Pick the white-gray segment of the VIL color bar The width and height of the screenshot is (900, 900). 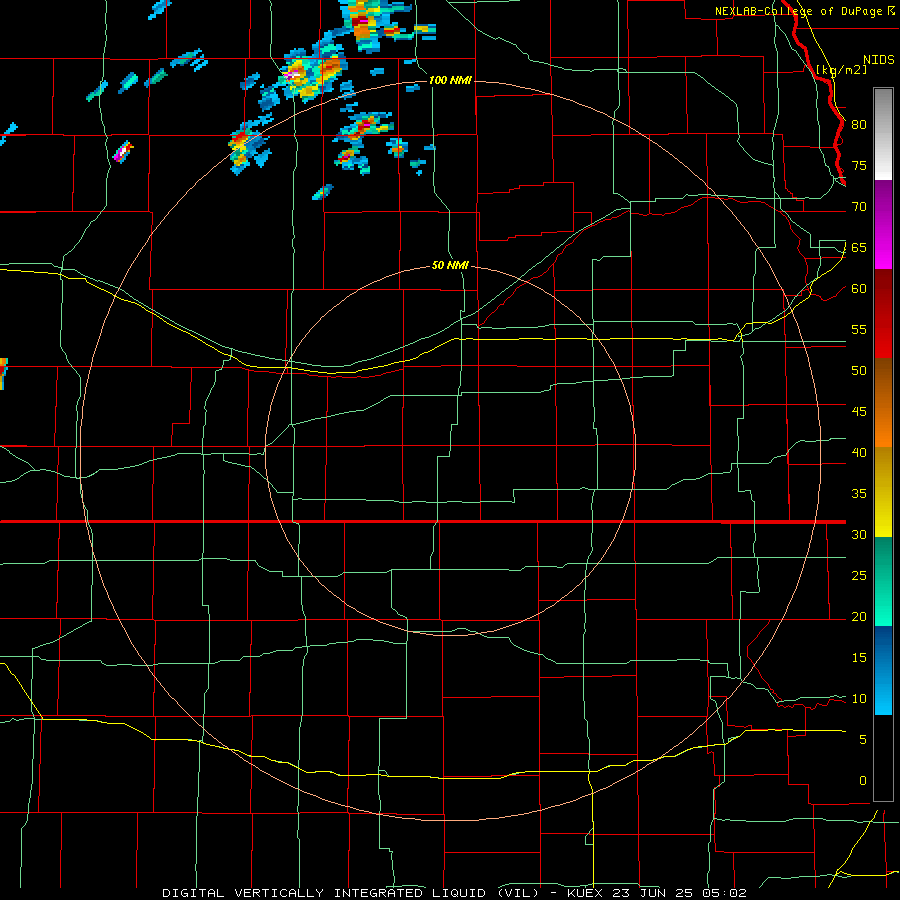coord(883,134)
